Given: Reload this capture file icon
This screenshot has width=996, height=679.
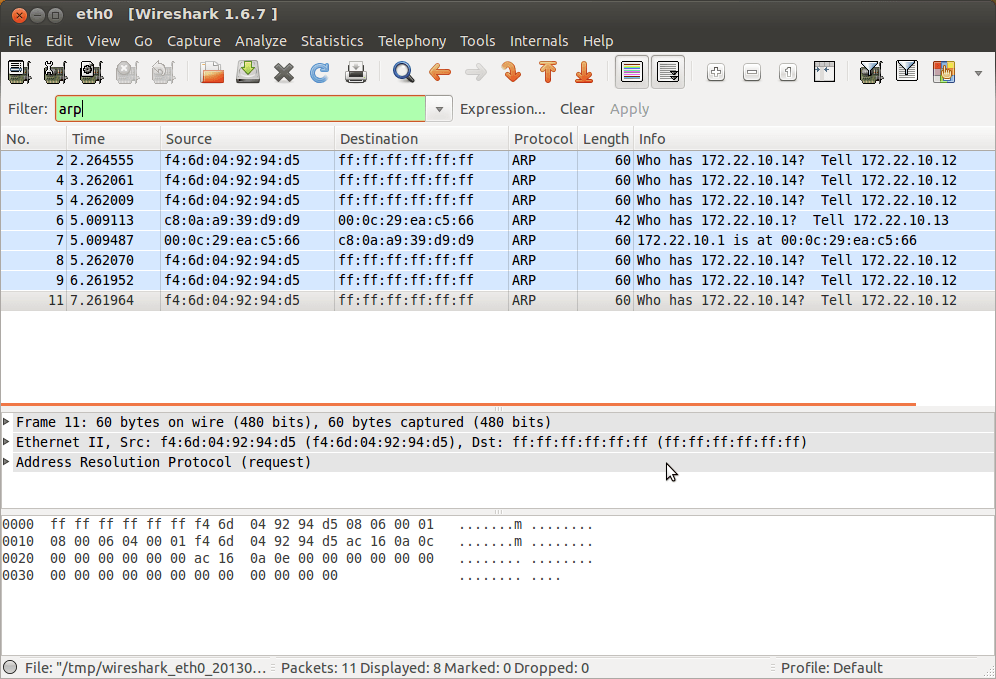Looking at the screenshot, I should point(320,72).
